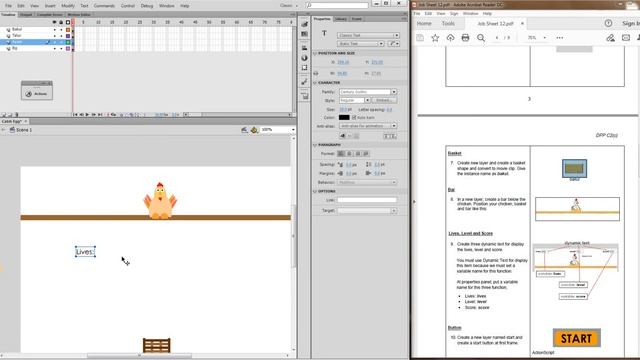Screen dimensions: 640x360
Task: Center-align paragraph in Format
Action: coord(349,154)
